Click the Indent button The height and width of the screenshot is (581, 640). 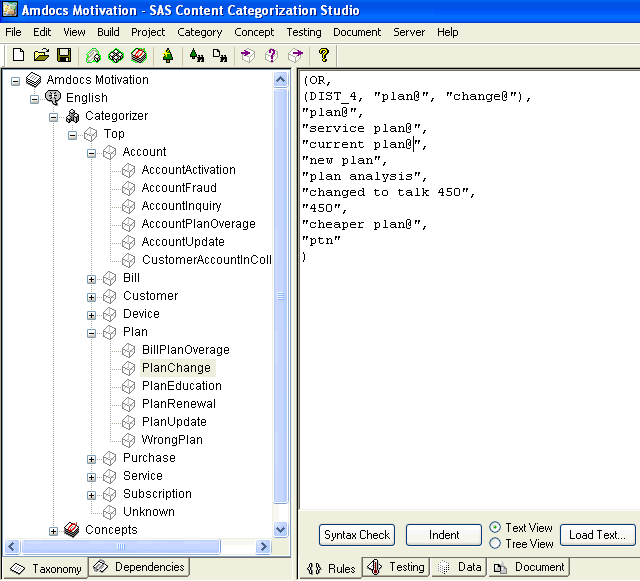pos(444,535)
